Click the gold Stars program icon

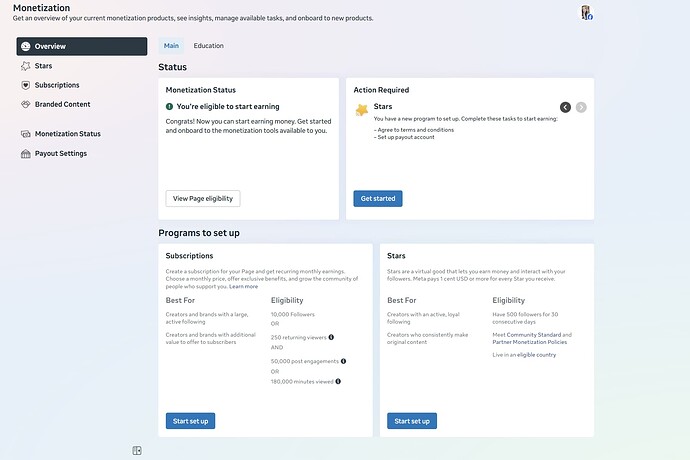tap(362, 110)
